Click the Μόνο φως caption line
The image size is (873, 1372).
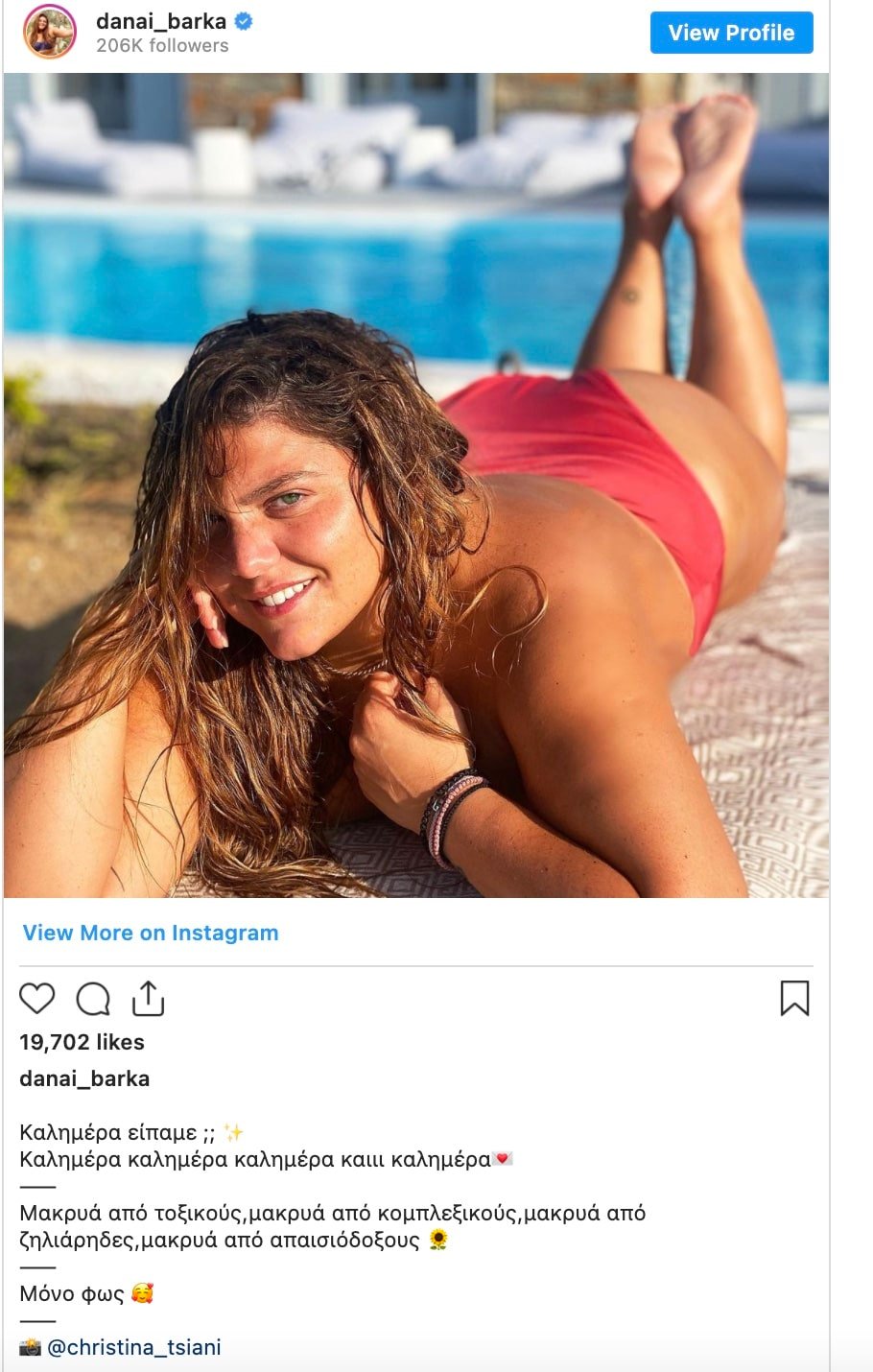click(x=72, y=1293)
